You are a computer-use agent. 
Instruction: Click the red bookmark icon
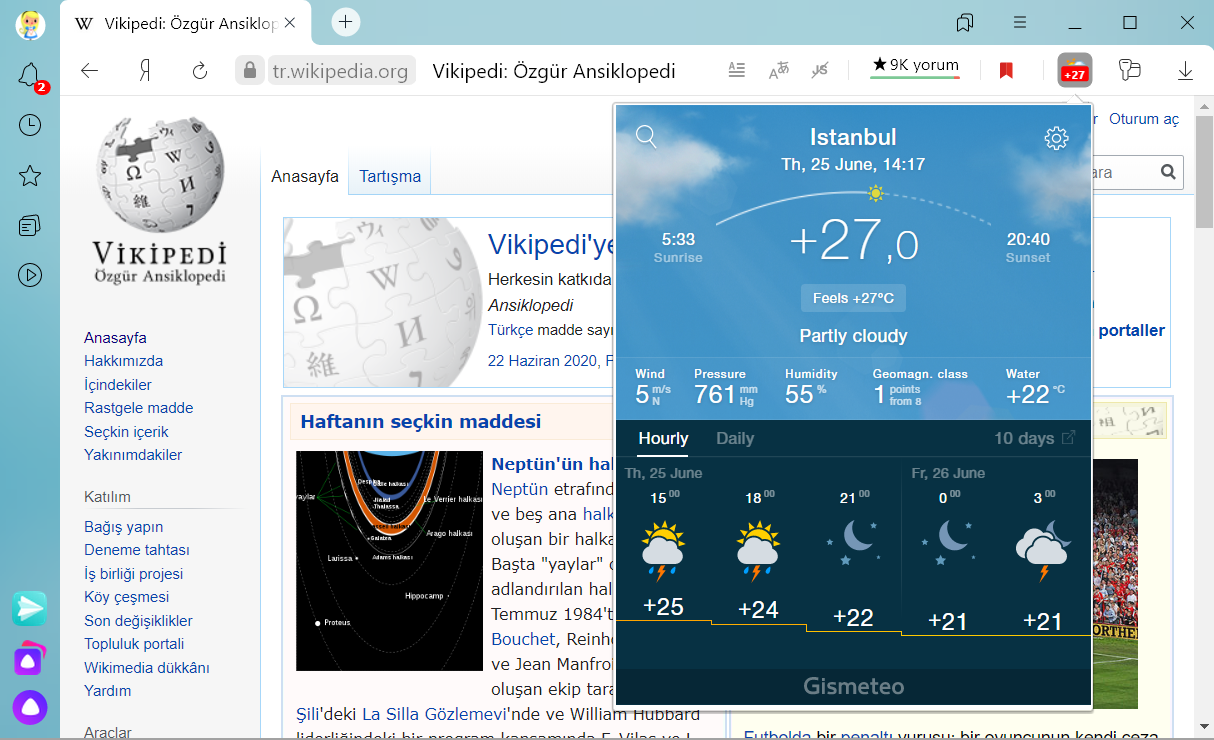pyautogui.click(x=1006, y=70)
